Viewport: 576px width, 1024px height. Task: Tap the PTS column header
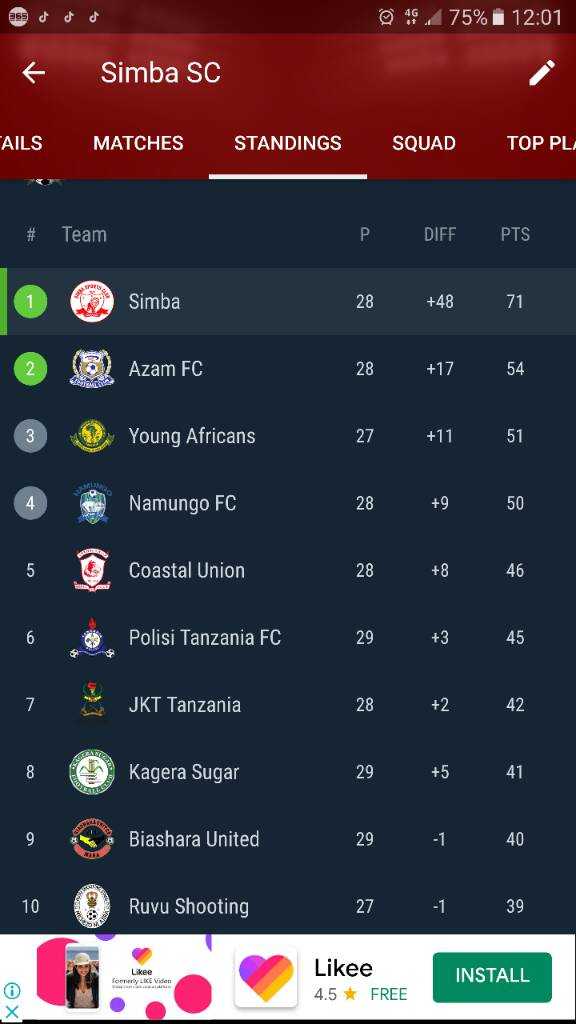515,234
